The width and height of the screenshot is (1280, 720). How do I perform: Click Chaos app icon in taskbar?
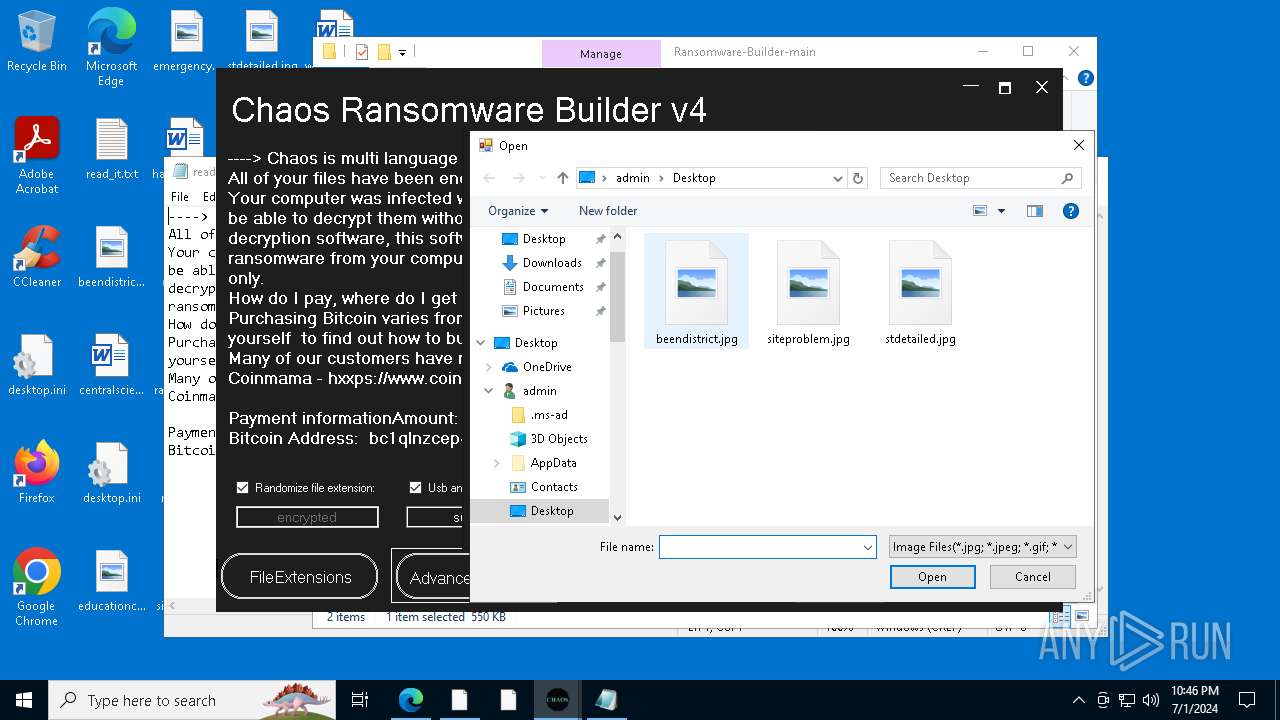pos(558,700)
